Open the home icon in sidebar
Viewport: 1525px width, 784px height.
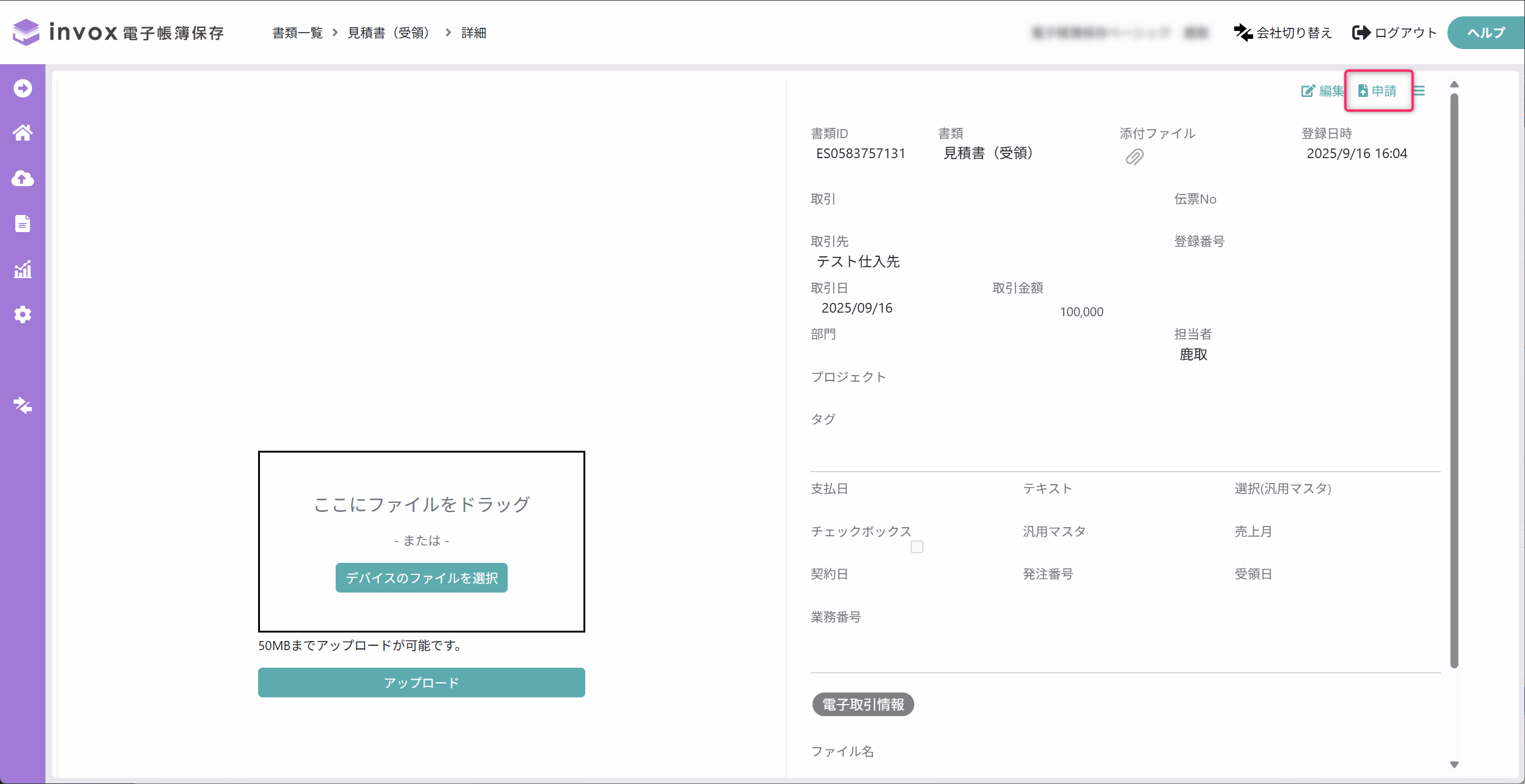coord(23,133)
